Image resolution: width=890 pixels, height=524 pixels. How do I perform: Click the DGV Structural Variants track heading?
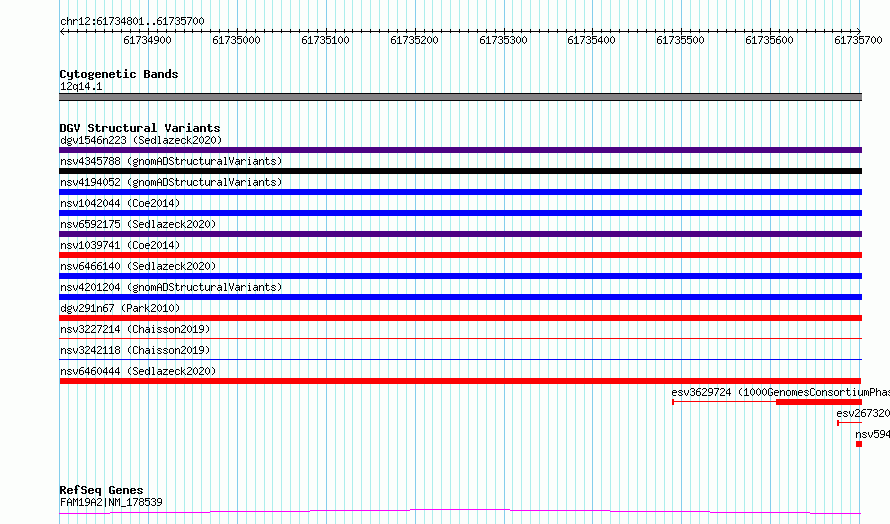click(140, 128)
